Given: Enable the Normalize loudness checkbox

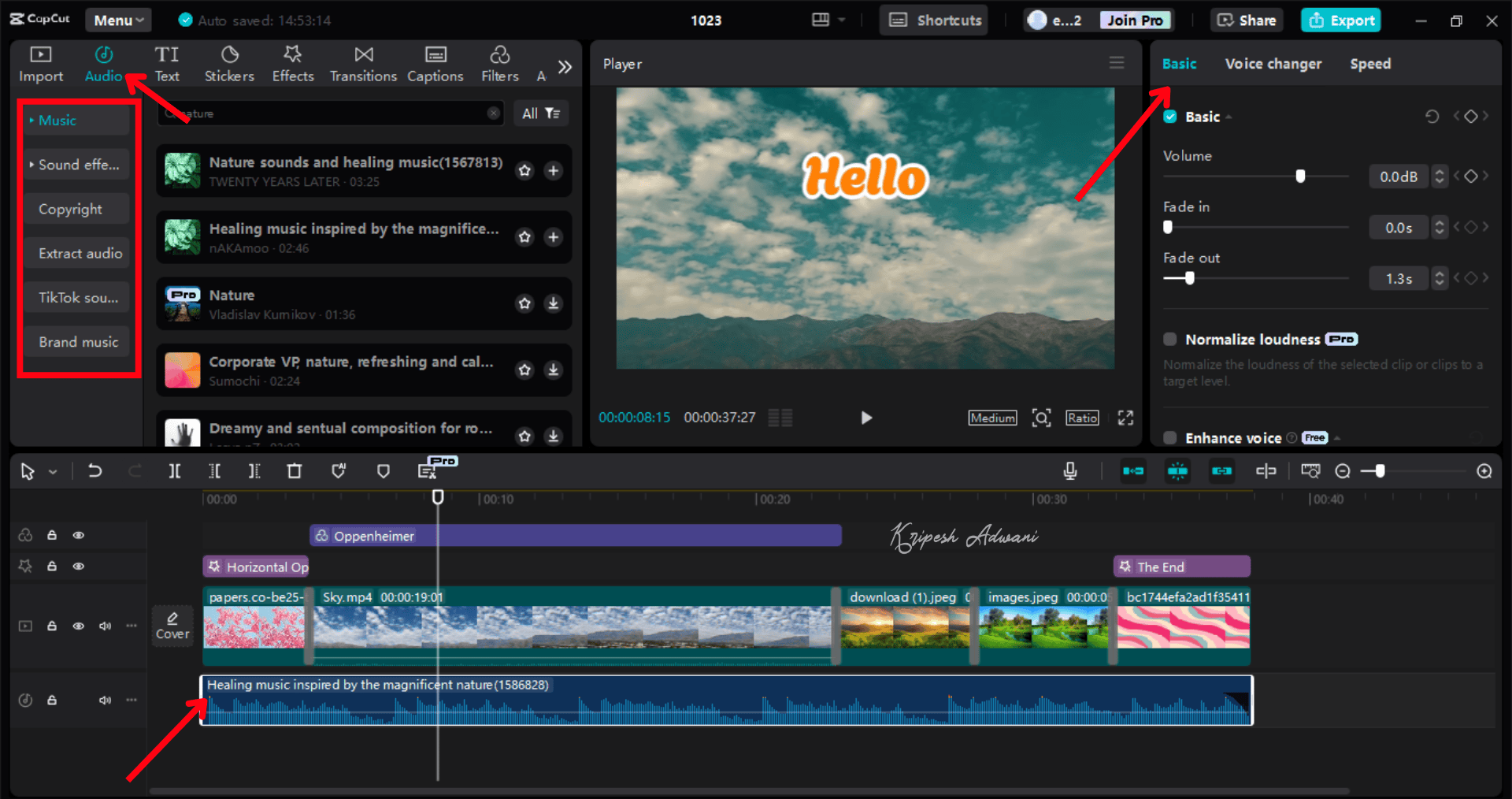Looking at the screenshot, I should tap(1170, 340).
